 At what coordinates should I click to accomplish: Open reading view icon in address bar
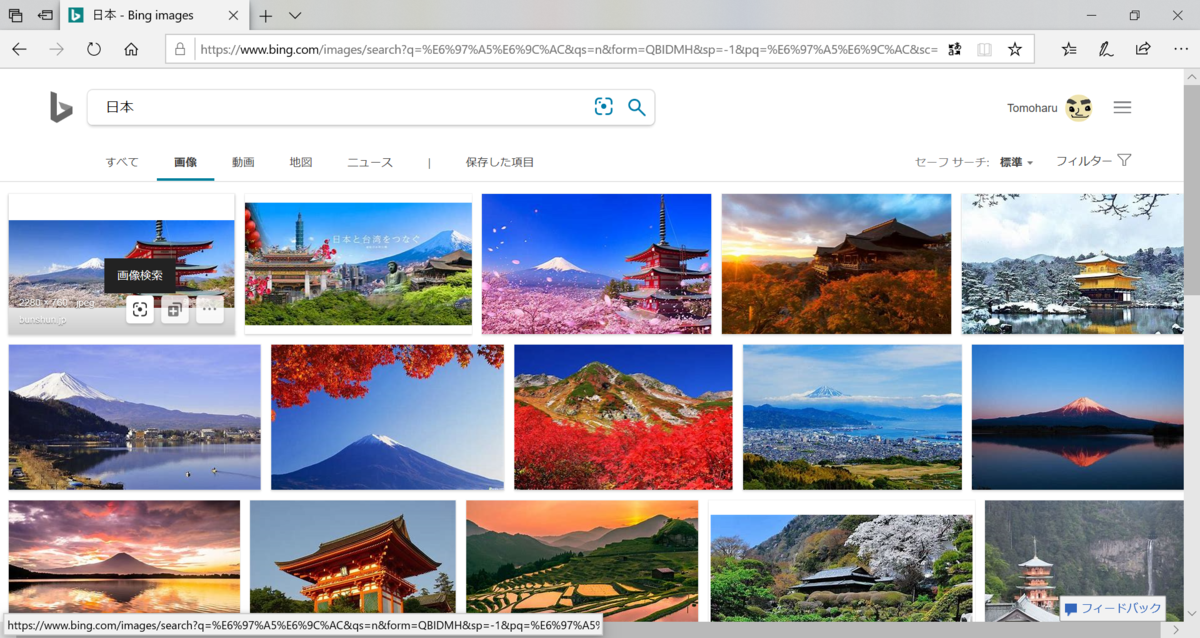click(985, 49)
